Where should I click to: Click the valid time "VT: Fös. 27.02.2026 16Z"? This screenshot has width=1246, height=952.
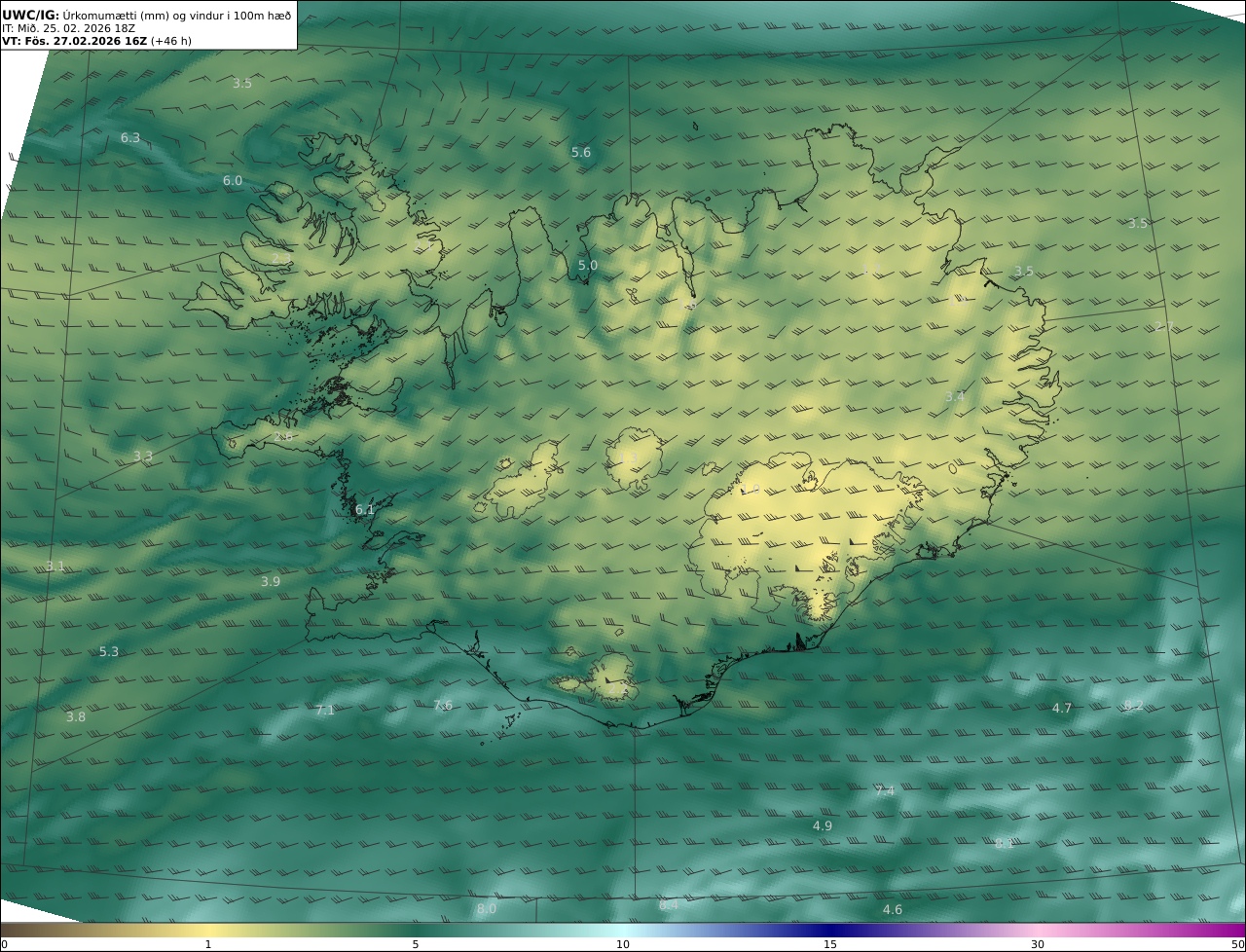[x=74, y=42]
